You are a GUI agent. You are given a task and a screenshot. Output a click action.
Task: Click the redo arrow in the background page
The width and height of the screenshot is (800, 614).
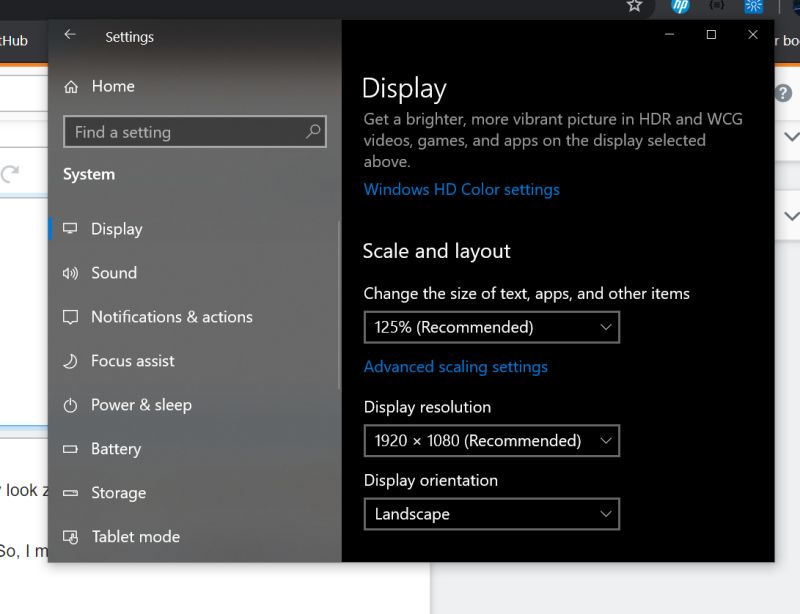10,174
